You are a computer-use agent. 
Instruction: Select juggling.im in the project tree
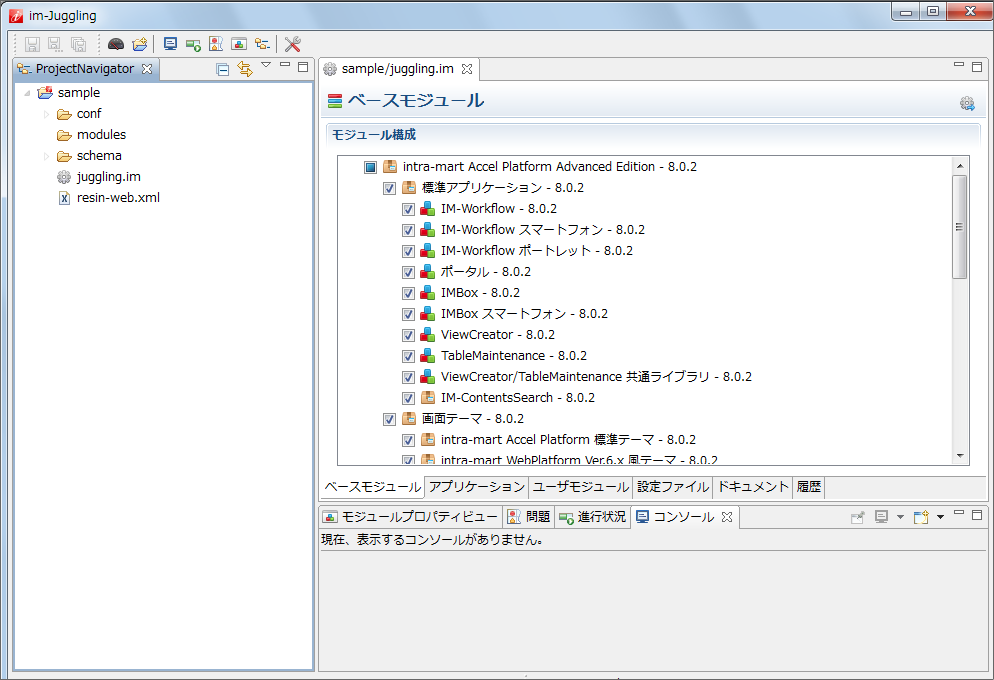coord(99,177)
